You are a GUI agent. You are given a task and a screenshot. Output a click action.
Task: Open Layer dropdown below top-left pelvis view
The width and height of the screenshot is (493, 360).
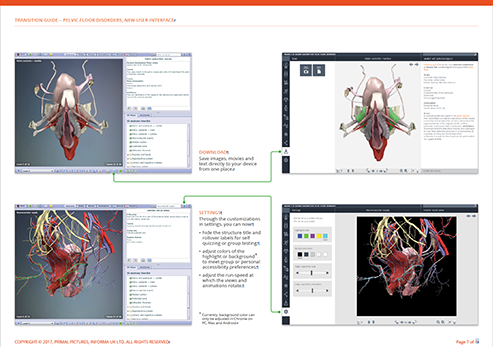click(x=38, y=171)
